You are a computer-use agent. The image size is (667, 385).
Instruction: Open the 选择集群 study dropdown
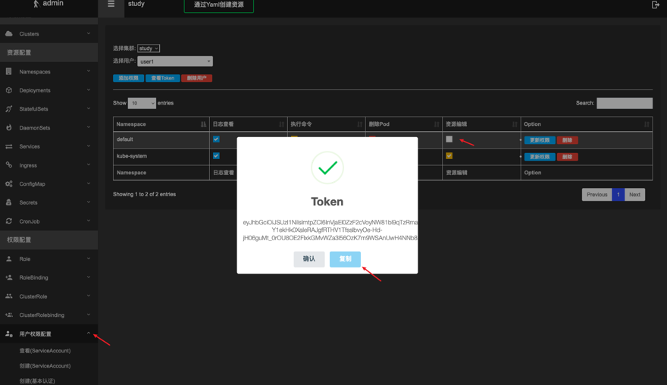[x=148, y=48]
